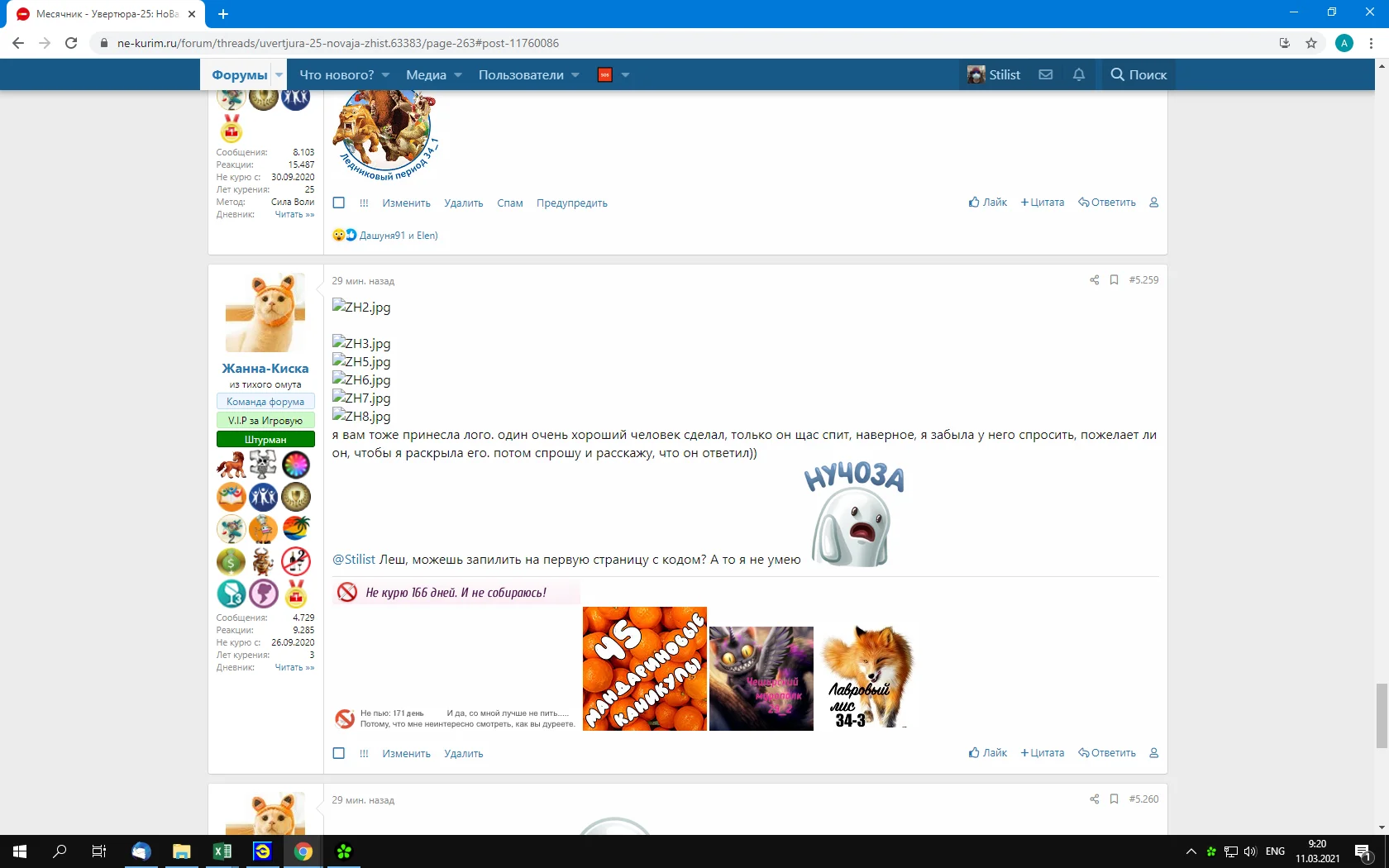The width and height of the screenshot is (1389, 868).
Task: Expand the Медиа dropdown arrow
Action: [x=458, y=75]
